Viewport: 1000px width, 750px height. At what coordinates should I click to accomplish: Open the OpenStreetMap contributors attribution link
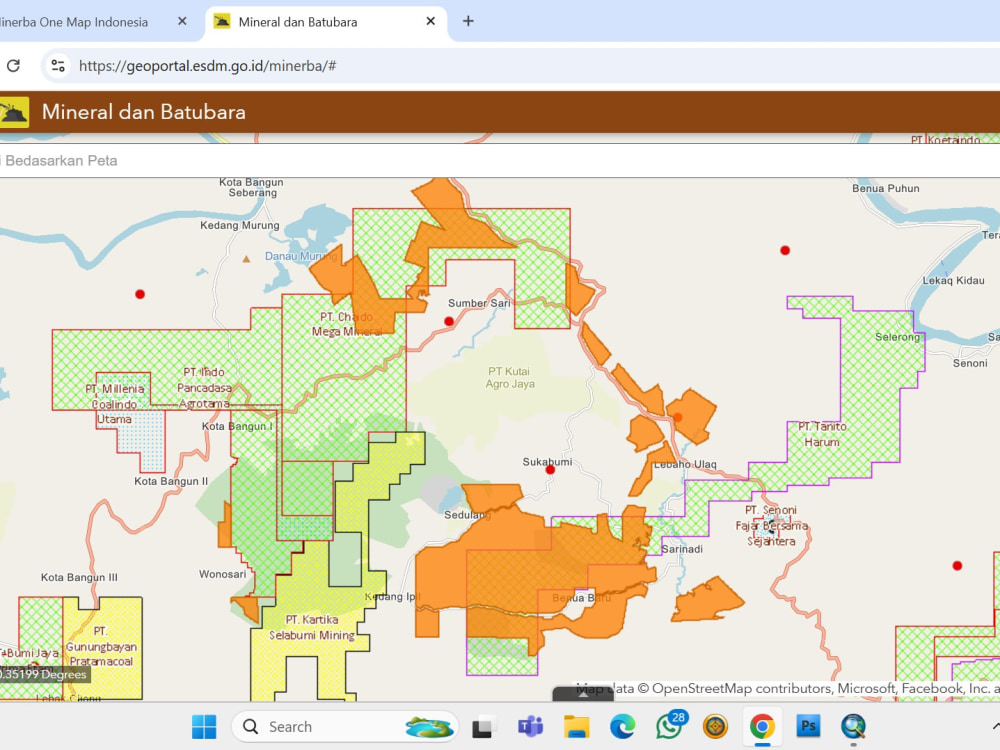[x=742, y=689]
